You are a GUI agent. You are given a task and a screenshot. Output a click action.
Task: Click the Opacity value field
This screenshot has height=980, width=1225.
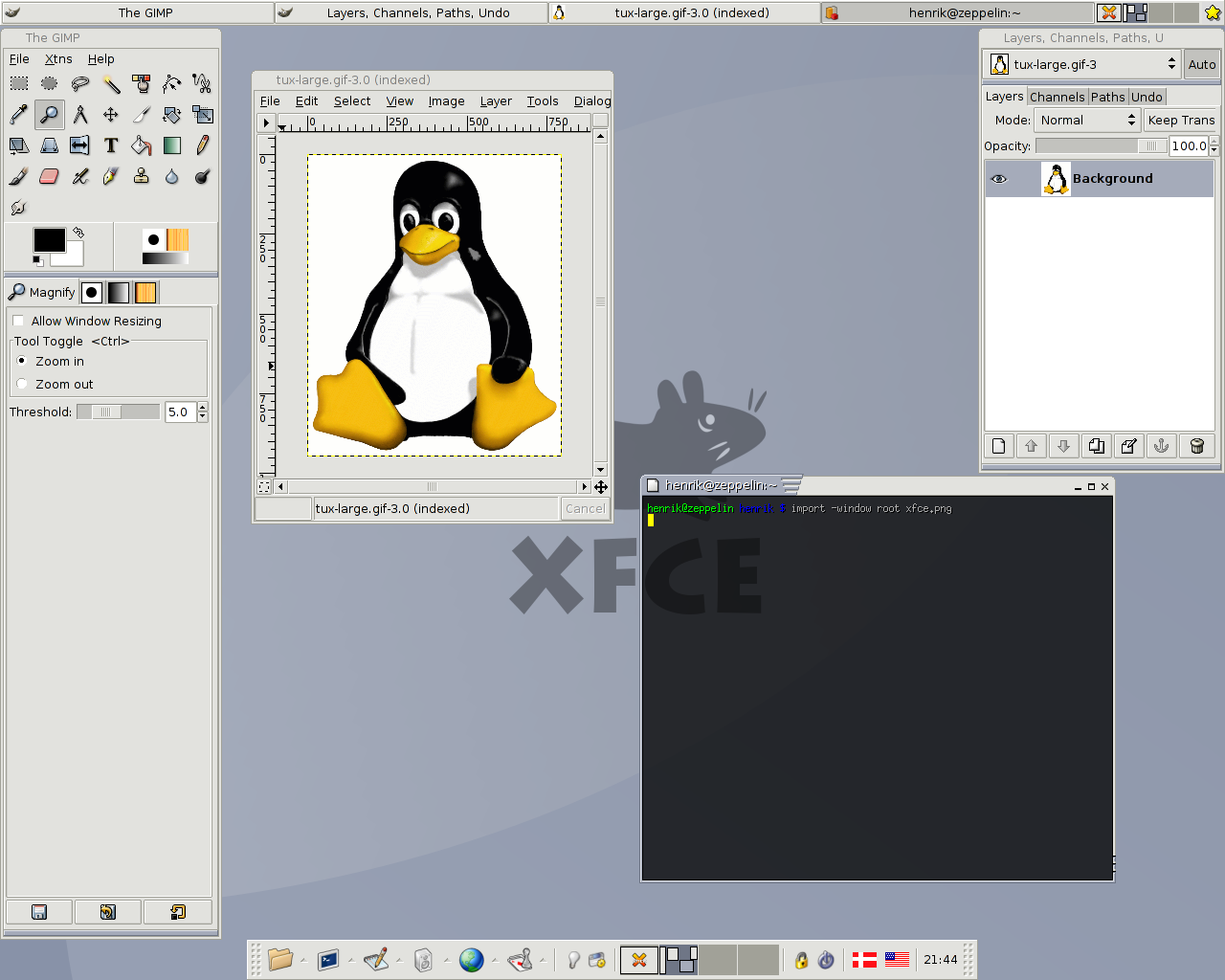coord(1189,145)
